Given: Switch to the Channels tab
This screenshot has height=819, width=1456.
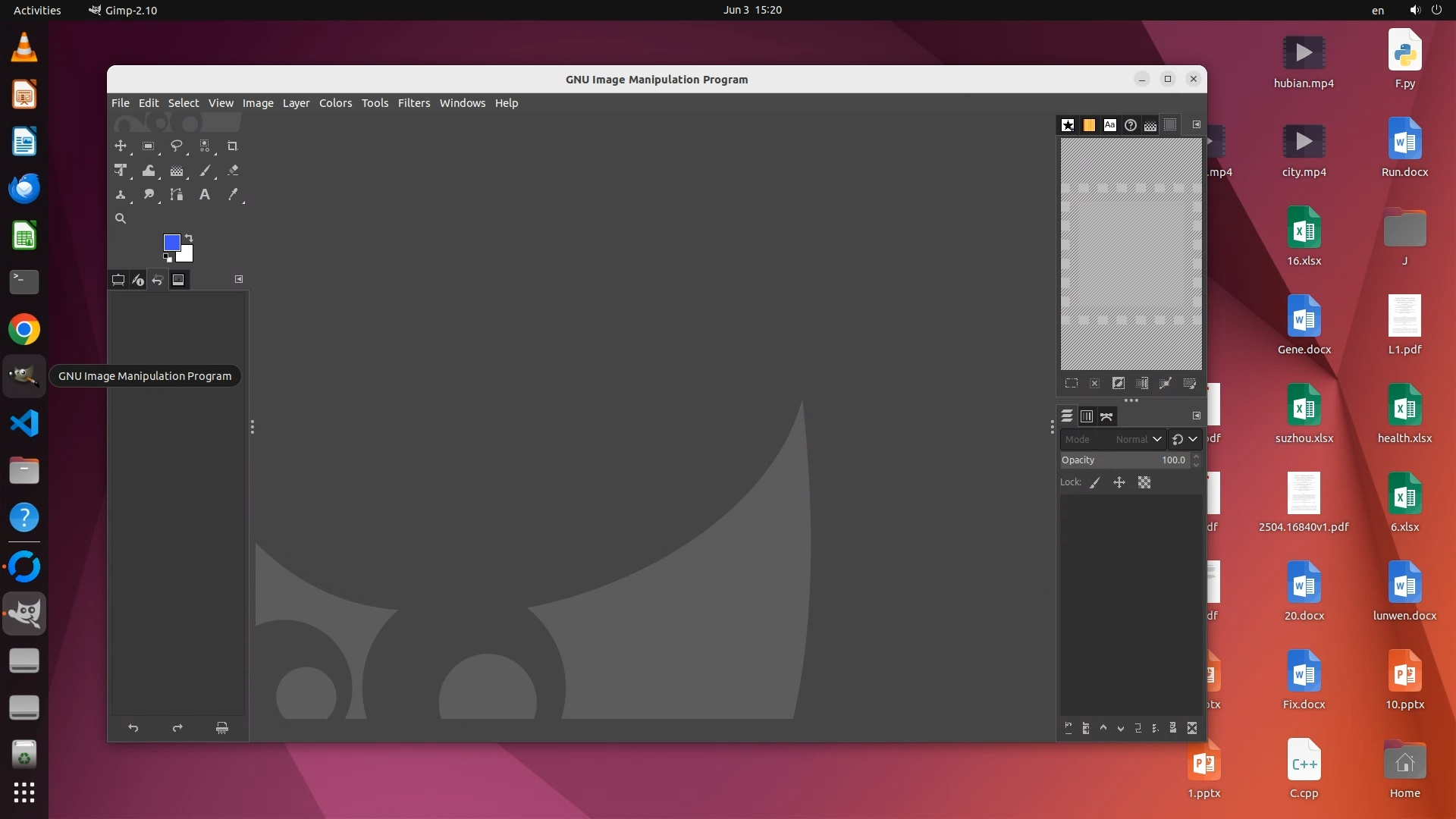Looking at the screenshot, I should tap(1086, 416).
